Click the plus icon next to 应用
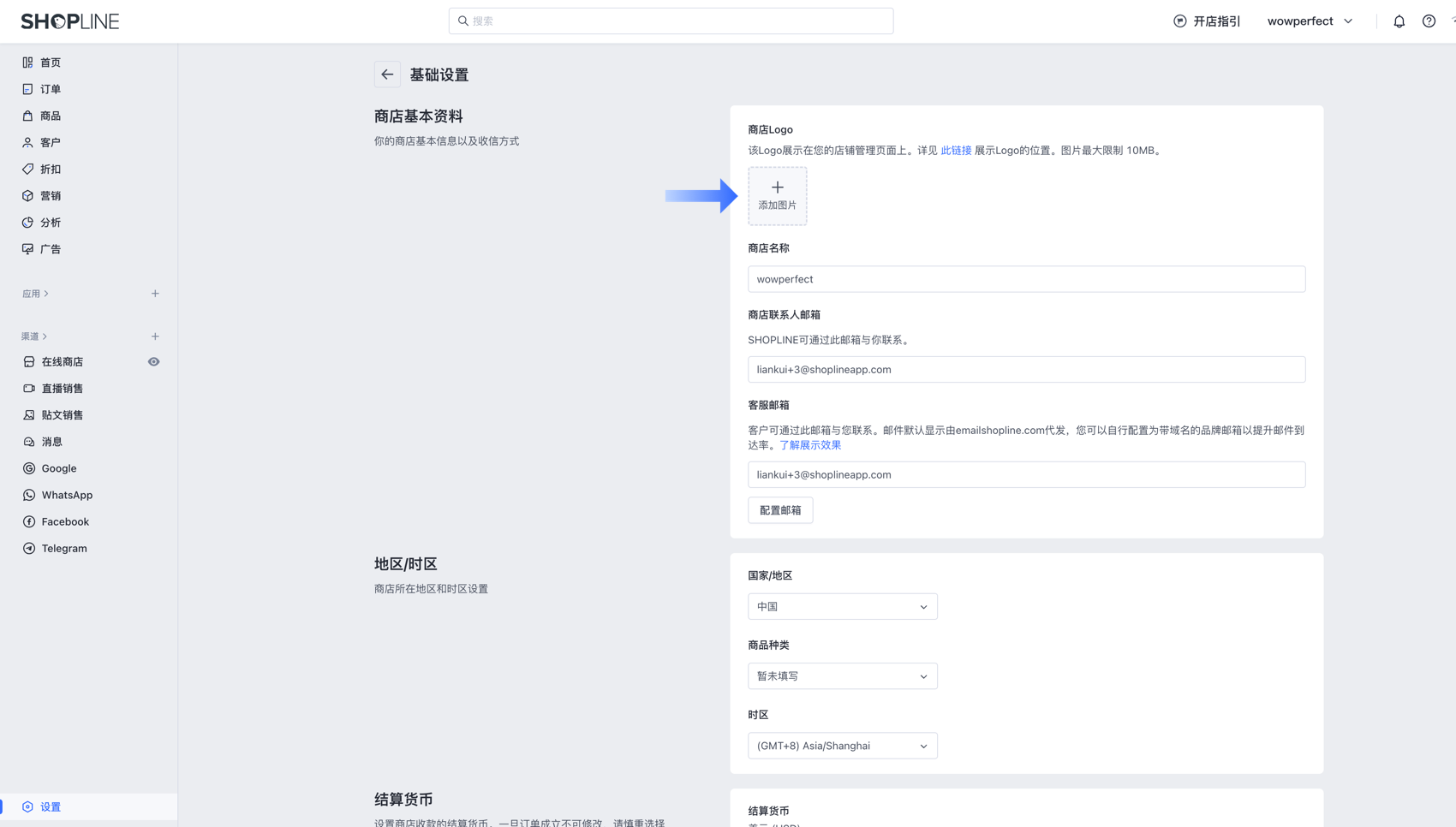The height and width of the screenshot is (827, 1456). click(x=155, y=294)
